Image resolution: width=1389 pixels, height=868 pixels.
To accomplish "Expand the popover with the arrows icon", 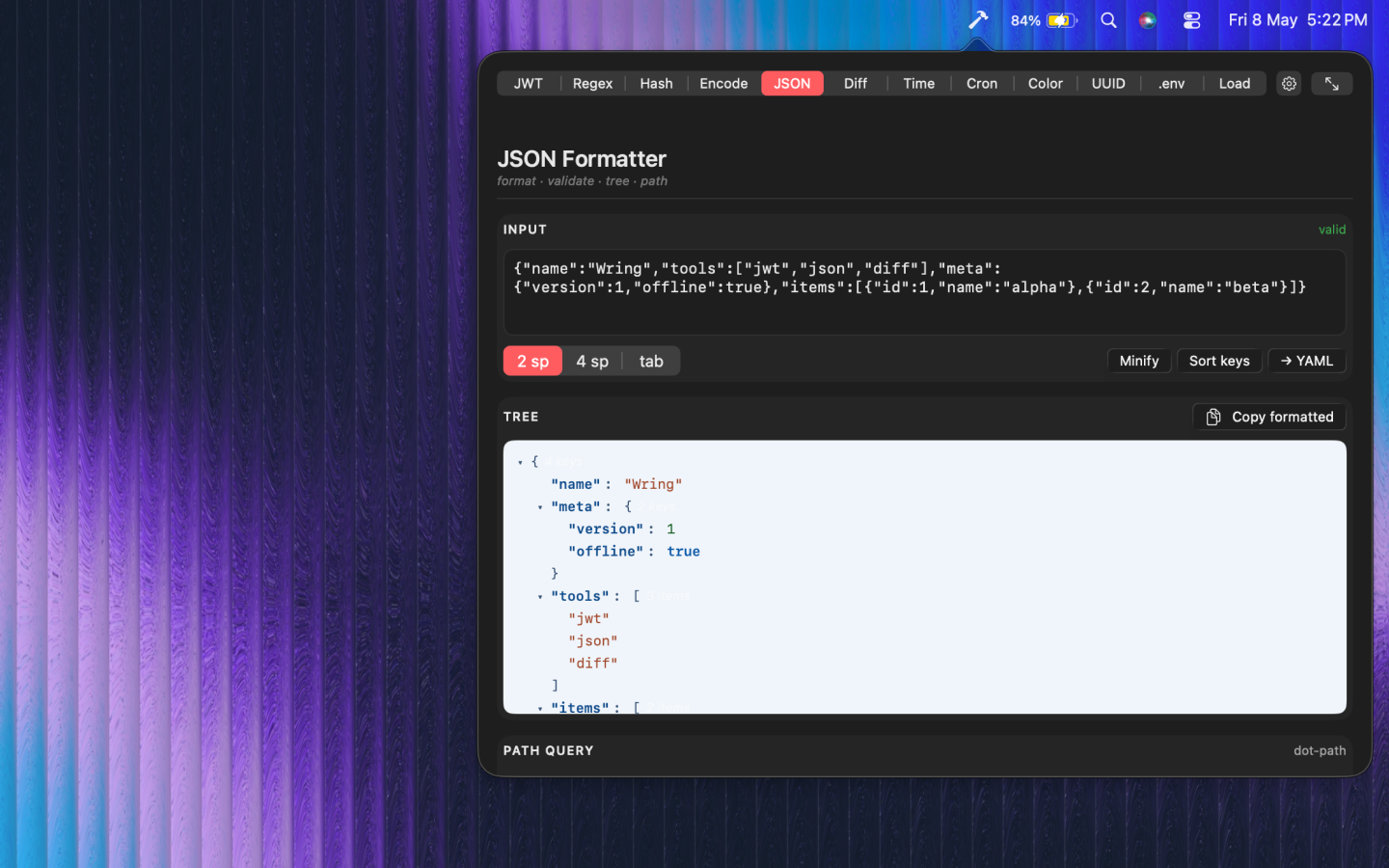I will click(x=1332, y=84).
